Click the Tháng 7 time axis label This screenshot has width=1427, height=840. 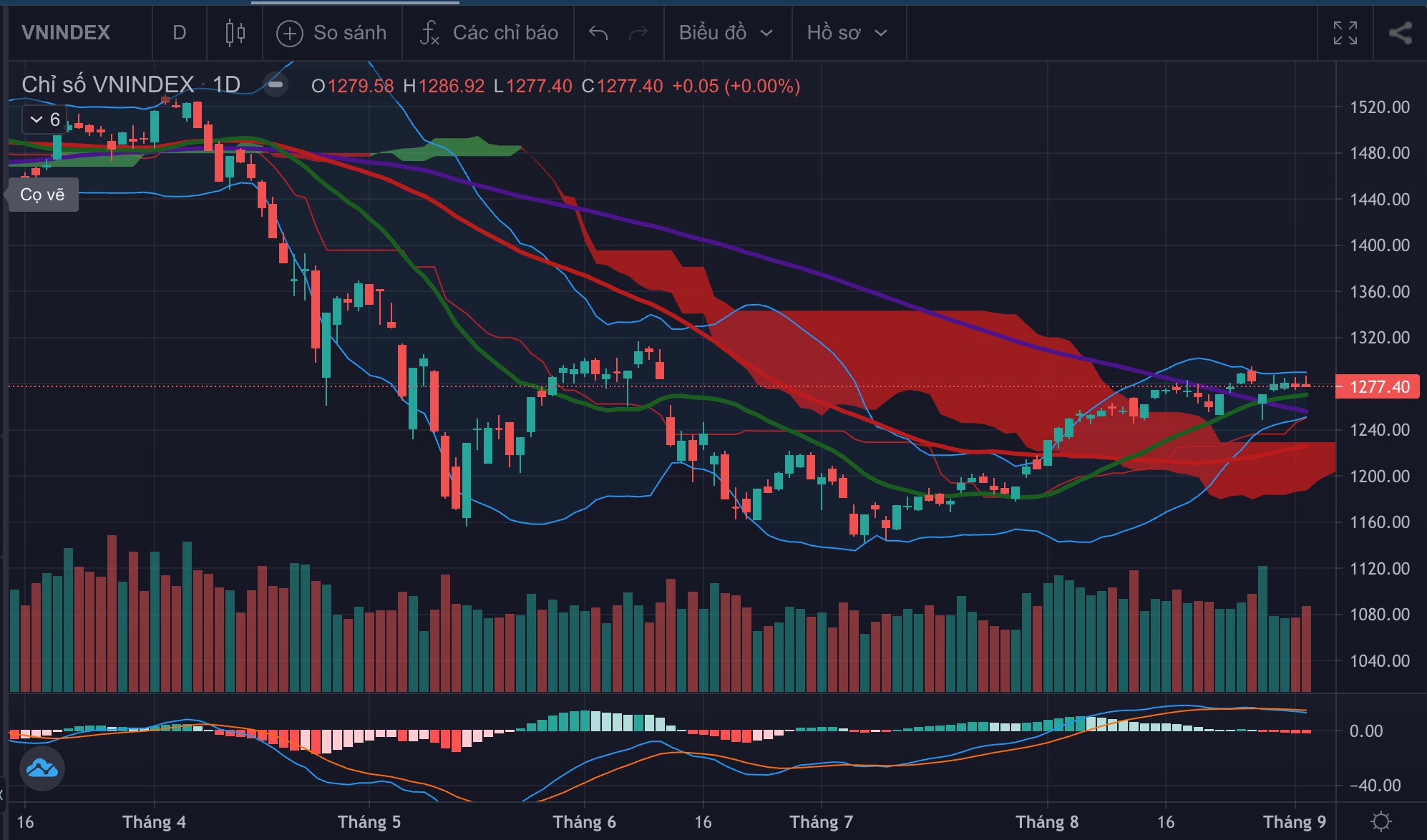pos(821,821)
